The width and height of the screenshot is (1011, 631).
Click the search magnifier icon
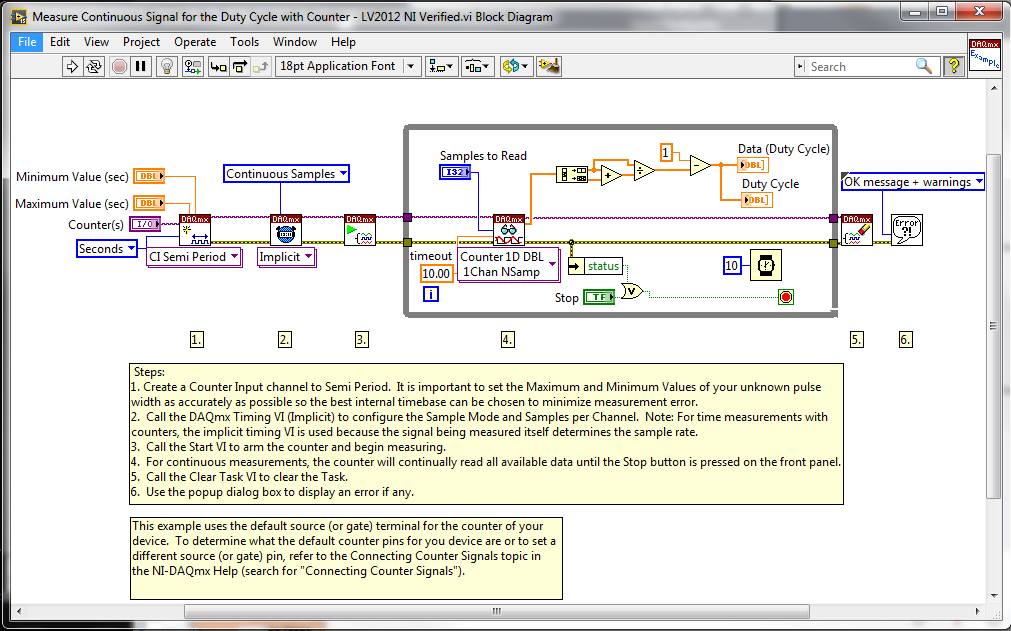coord(924,66)
